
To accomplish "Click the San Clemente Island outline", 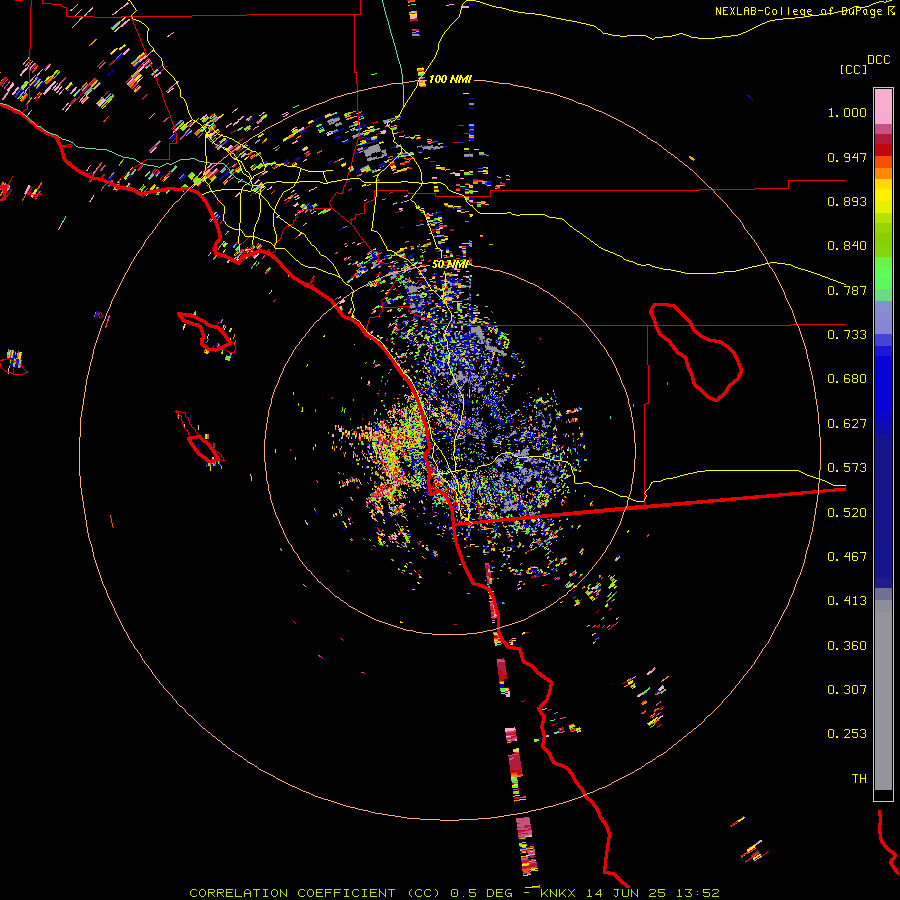I will (199, 437).
